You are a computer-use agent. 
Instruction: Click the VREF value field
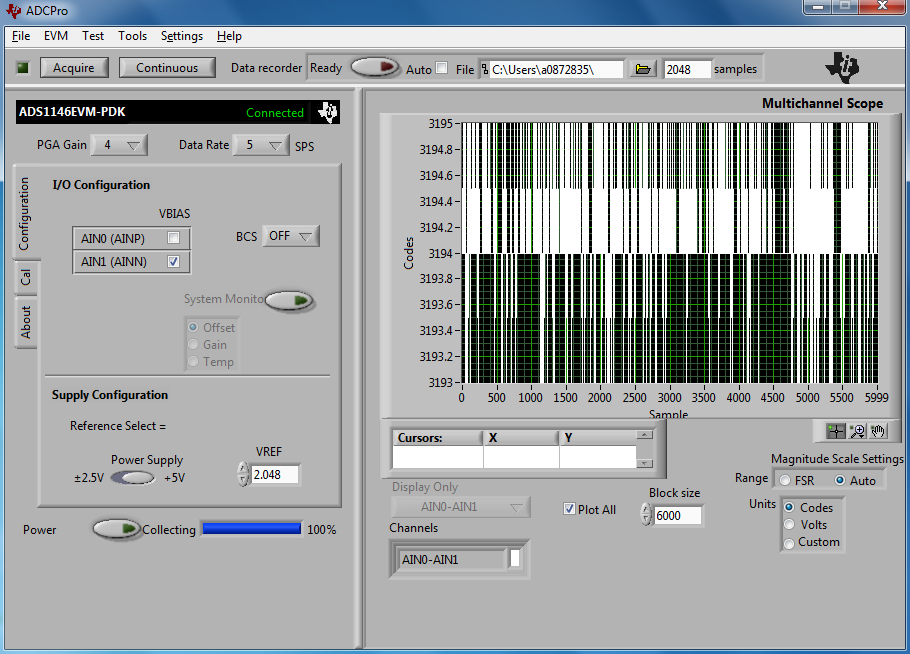pos(275,474)
